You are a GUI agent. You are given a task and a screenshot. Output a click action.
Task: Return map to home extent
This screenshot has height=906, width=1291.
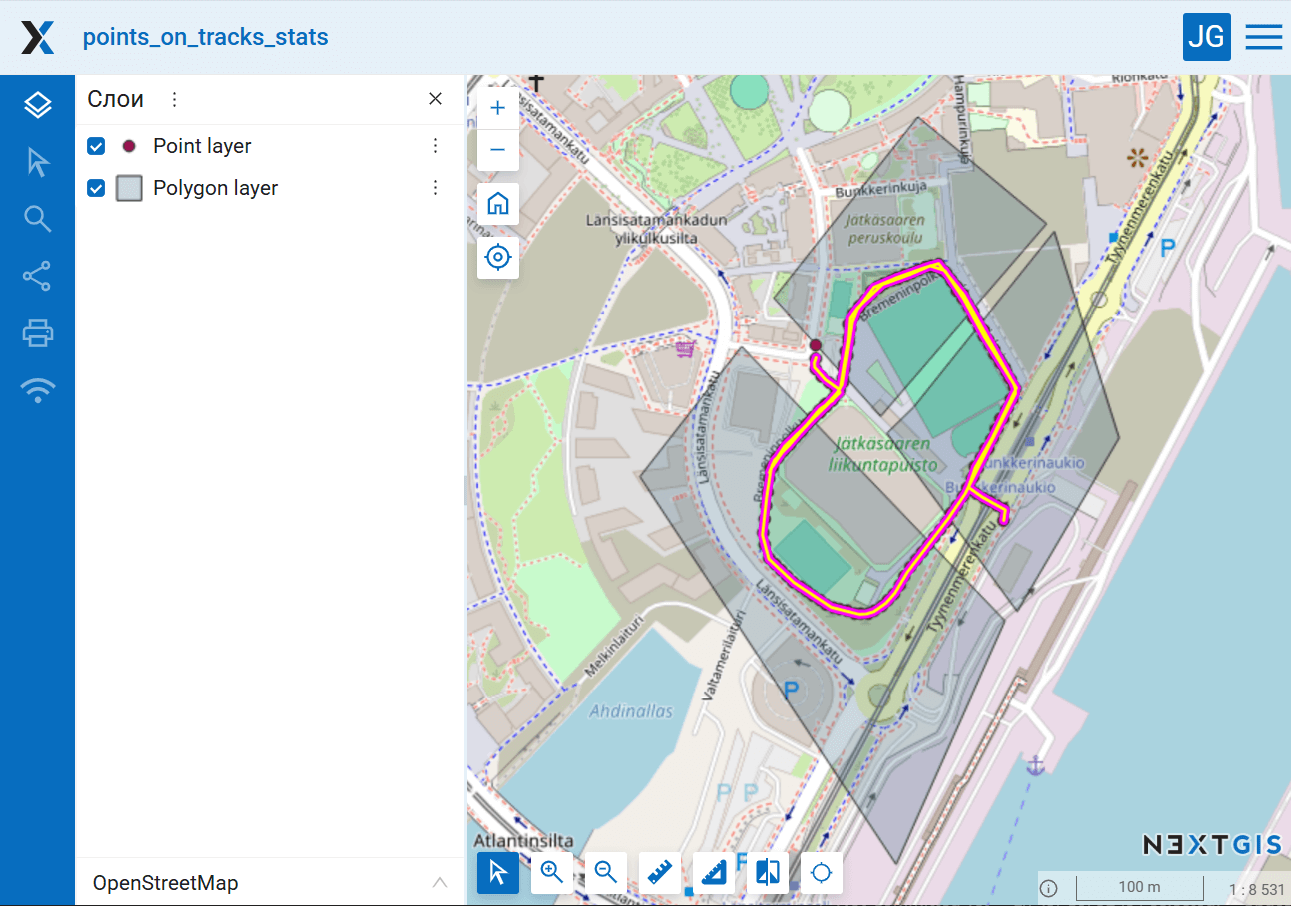coord(497,204)
